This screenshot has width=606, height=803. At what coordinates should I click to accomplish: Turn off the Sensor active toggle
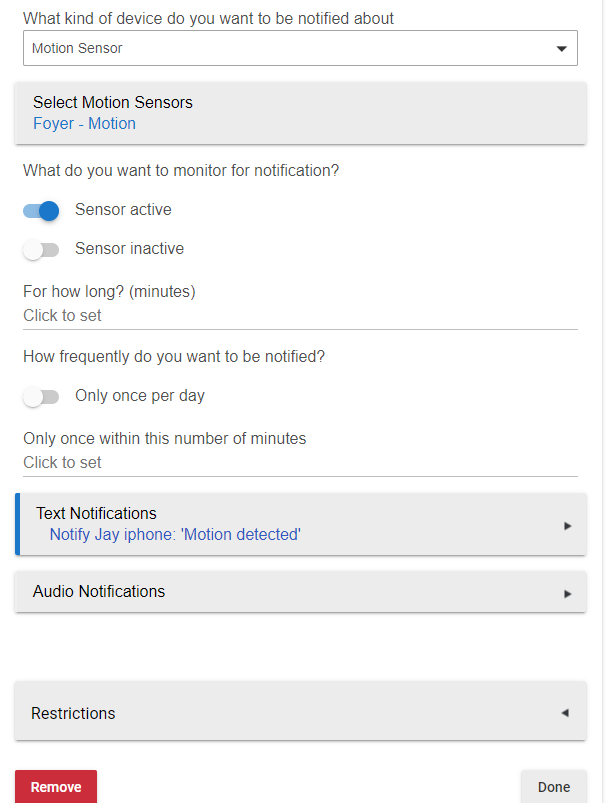[42, 211]
